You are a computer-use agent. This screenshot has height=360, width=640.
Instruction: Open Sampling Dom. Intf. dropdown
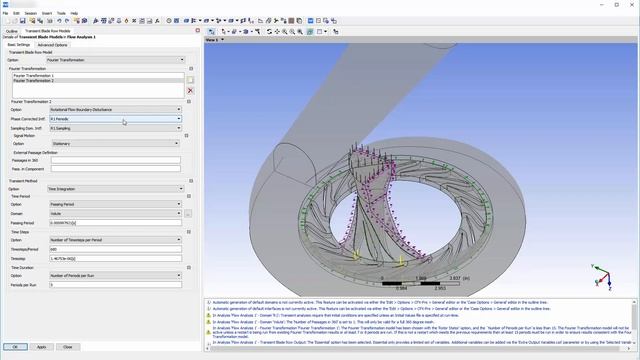[x=116, y=128]
